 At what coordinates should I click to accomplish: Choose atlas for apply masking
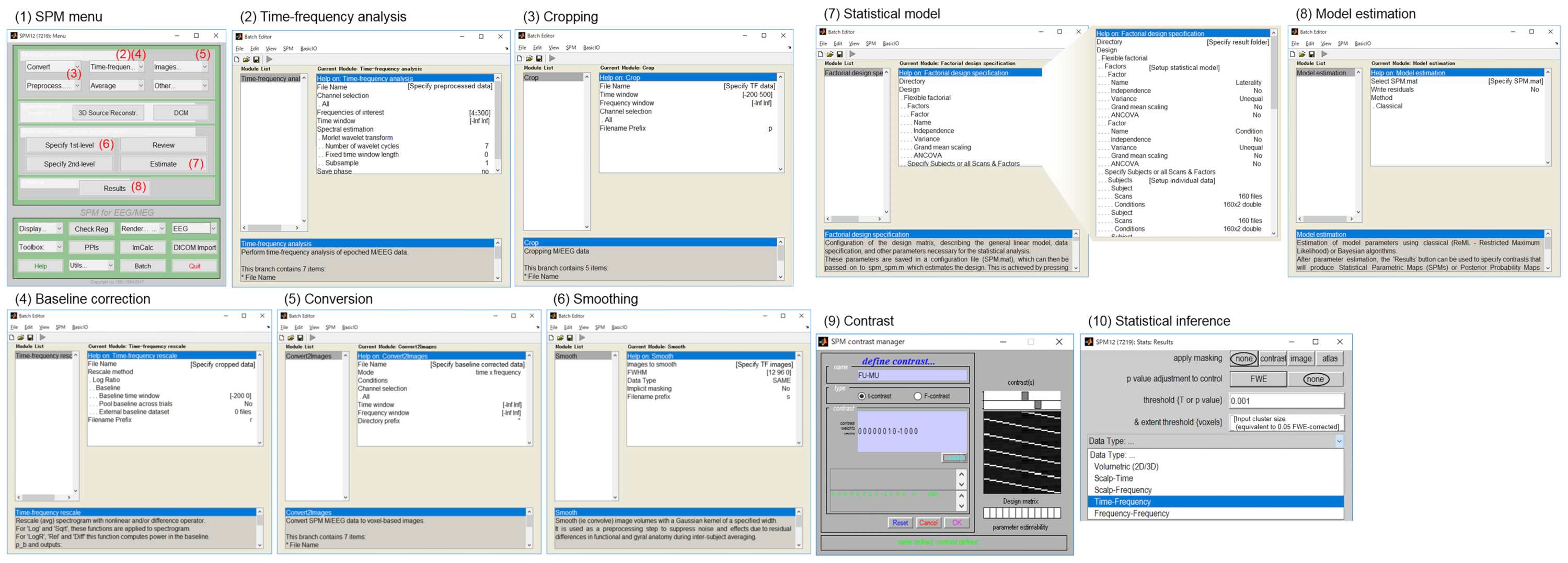(1330, 359)
